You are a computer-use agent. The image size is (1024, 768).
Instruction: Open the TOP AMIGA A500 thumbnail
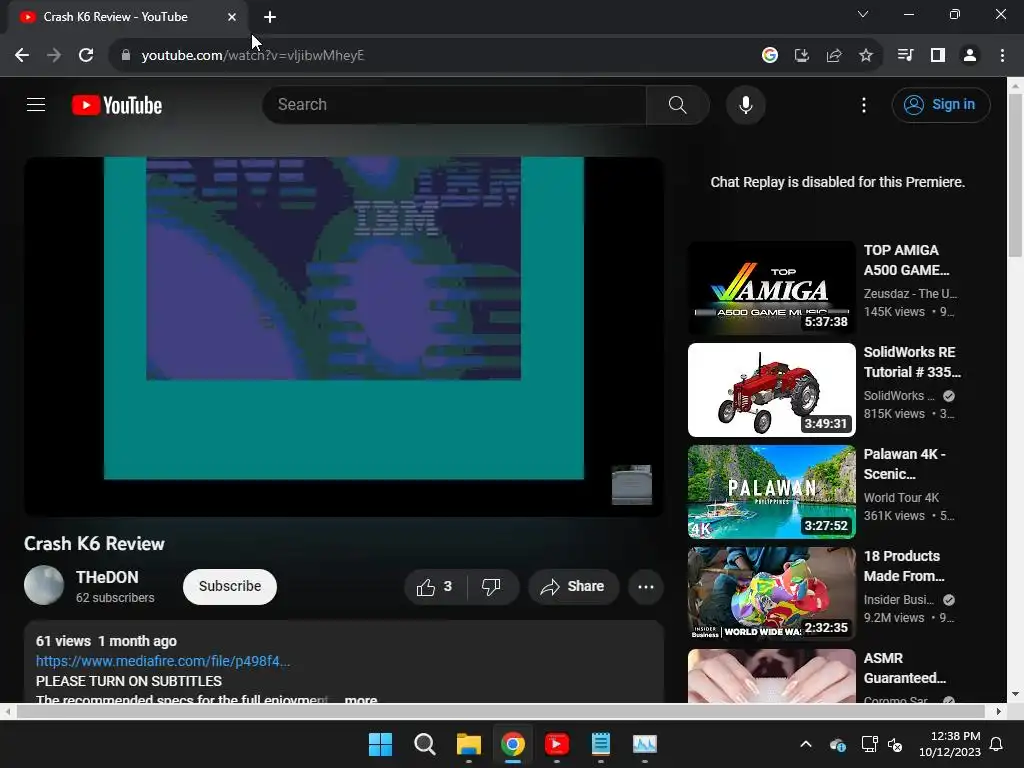tap(771, 288)
